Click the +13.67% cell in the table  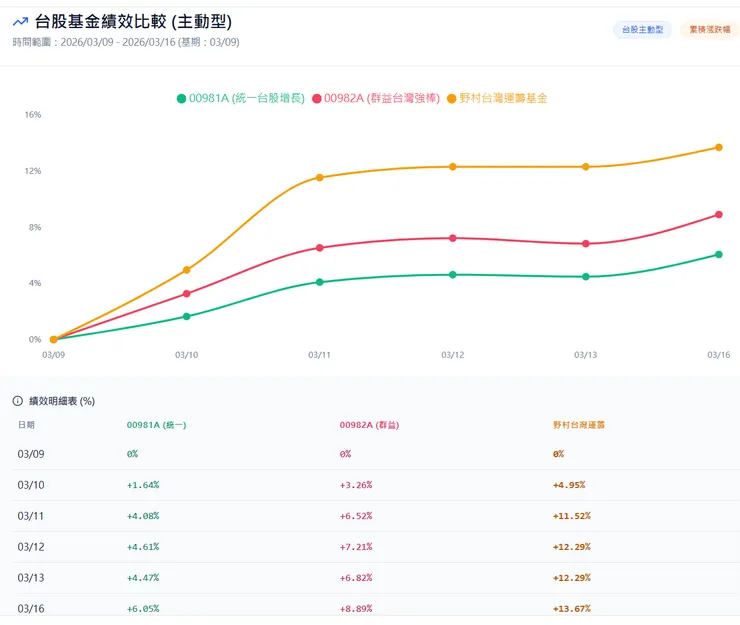[572, 608]
